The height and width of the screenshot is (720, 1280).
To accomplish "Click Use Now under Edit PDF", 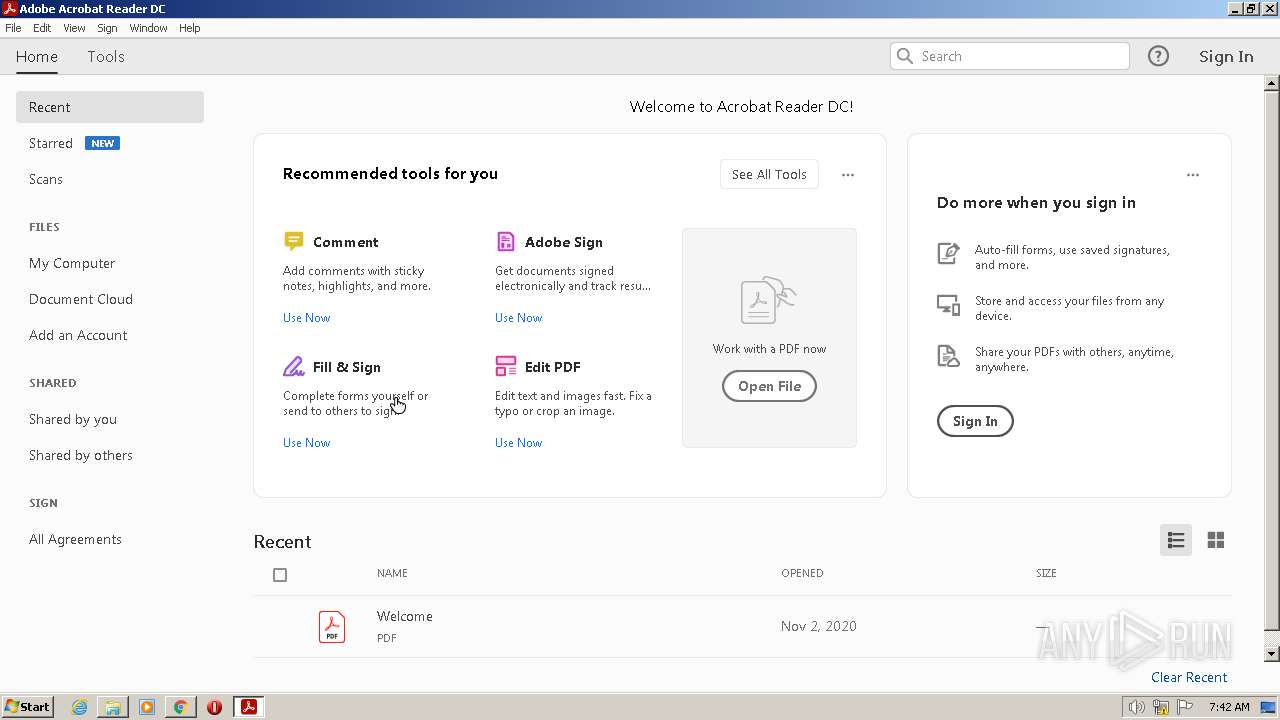I will tap(518, 443).
